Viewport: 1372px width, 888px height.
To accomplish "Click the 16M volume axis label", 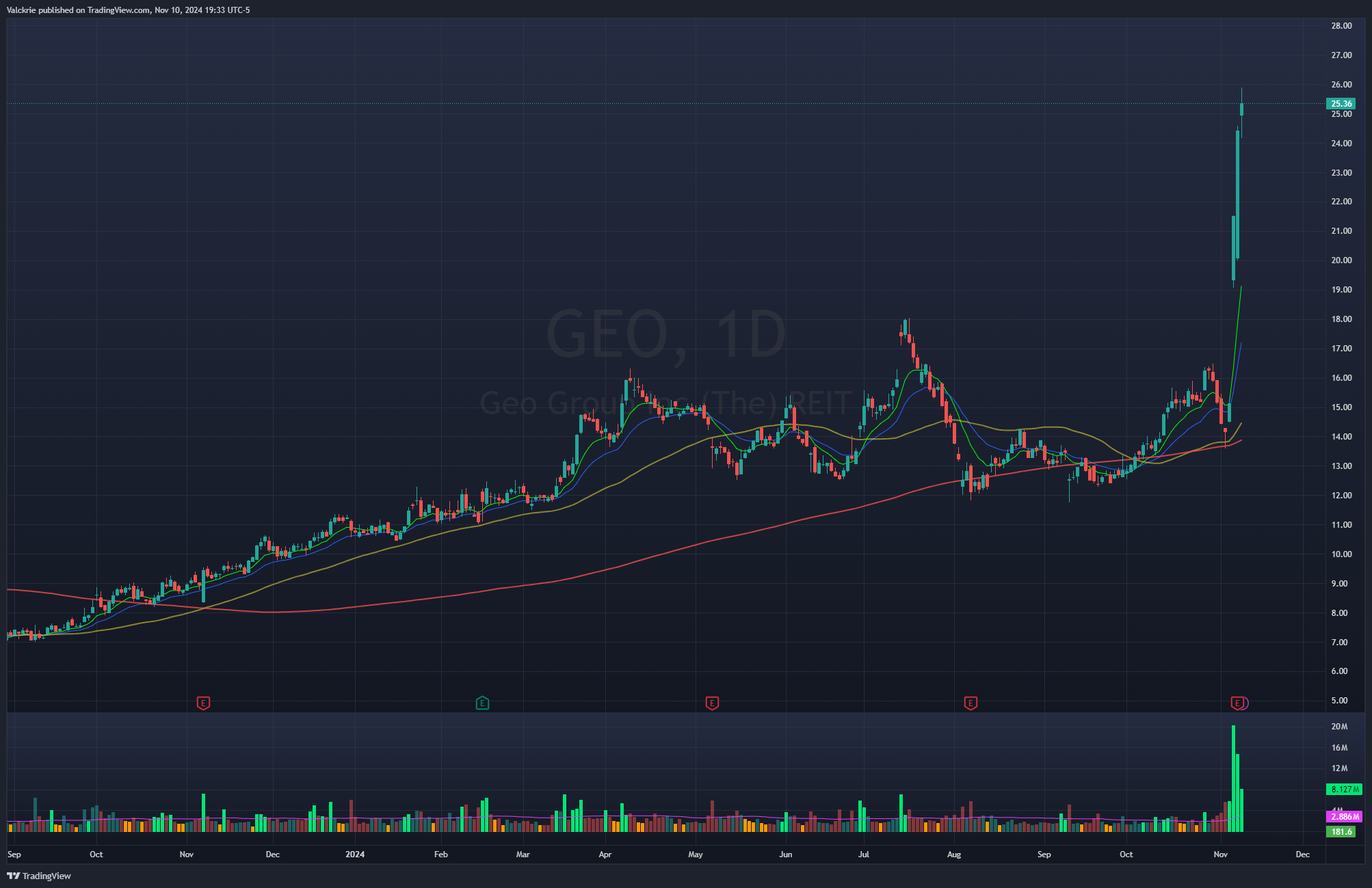I will [1339, 748].
